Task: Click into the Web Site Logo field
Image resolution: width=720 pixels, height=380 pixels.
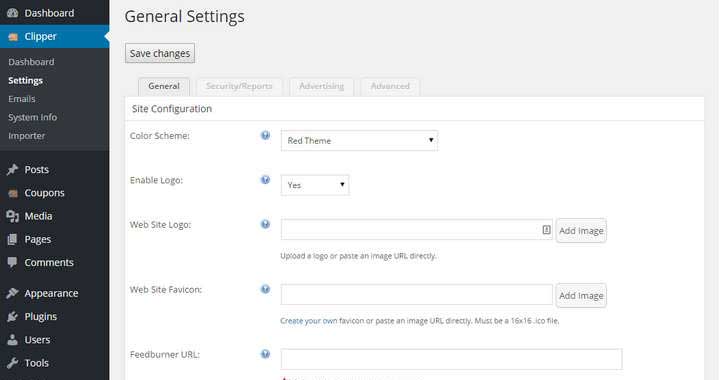Action: pyautogui.click(x=416, y=229)
